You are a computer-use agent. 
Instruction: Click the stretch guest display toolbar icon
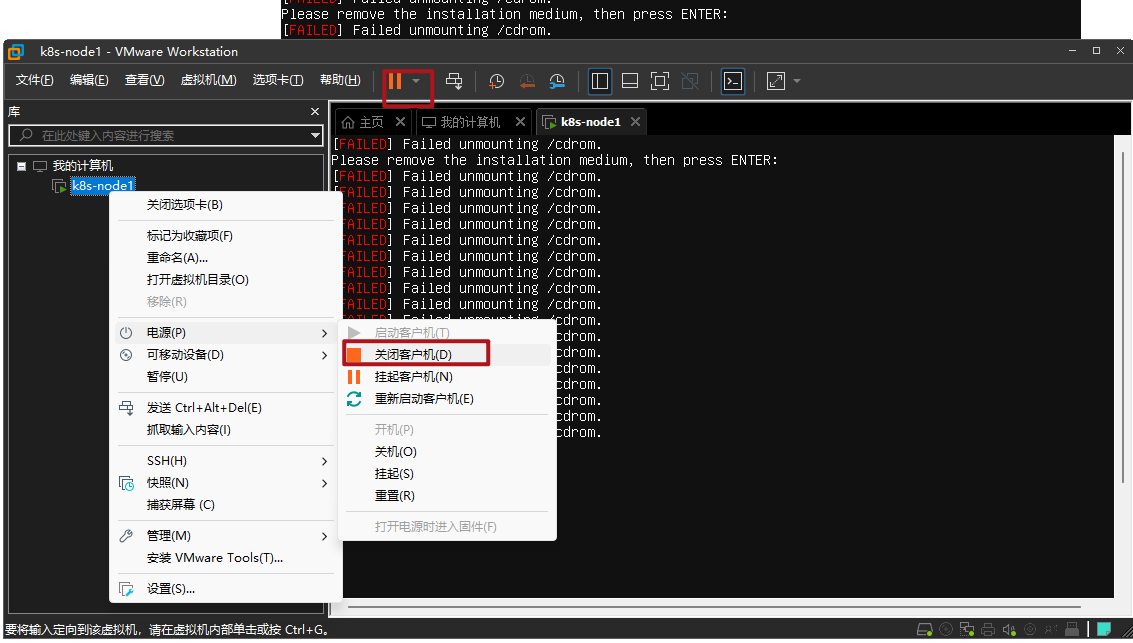click(775, 81)
